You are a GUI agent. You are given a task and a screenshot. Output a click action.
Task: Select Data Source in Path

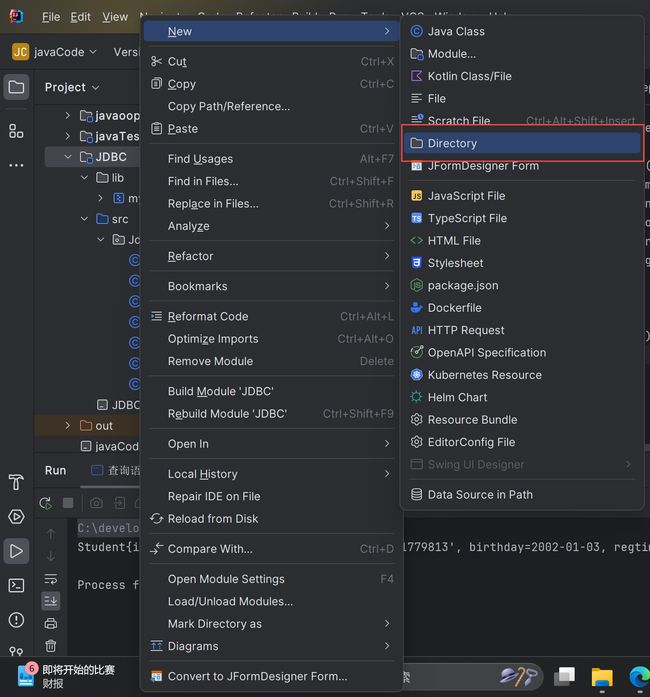522,494
